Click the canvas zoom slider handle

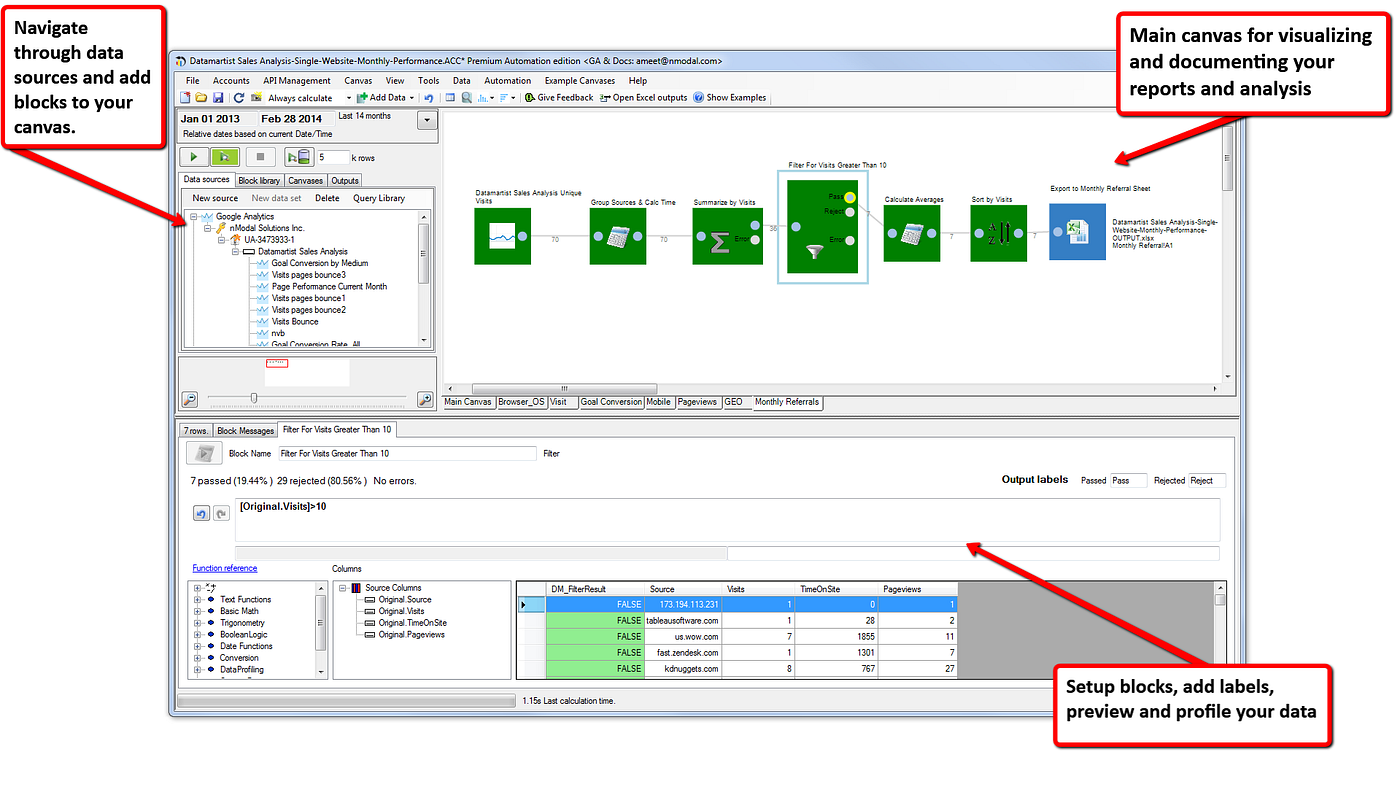(x=254, y=398)
